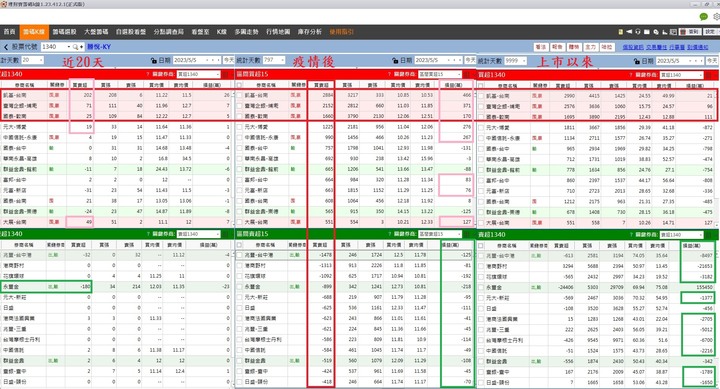This screenshot has width=720, height=389.
Task: Open the 首頁 tab
Action: (10, 32)
